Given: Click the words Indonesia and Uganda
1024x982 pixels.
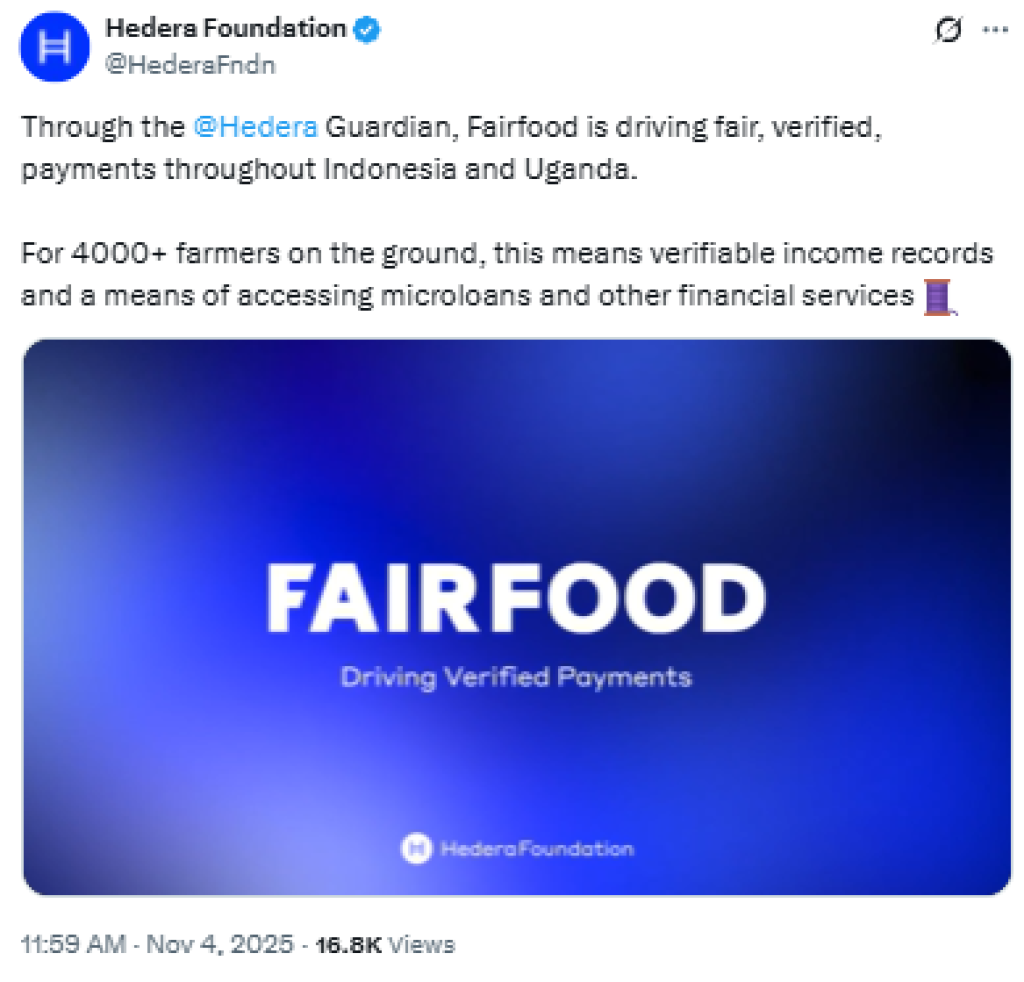Looking at the screenshot, I should point(480,170).
